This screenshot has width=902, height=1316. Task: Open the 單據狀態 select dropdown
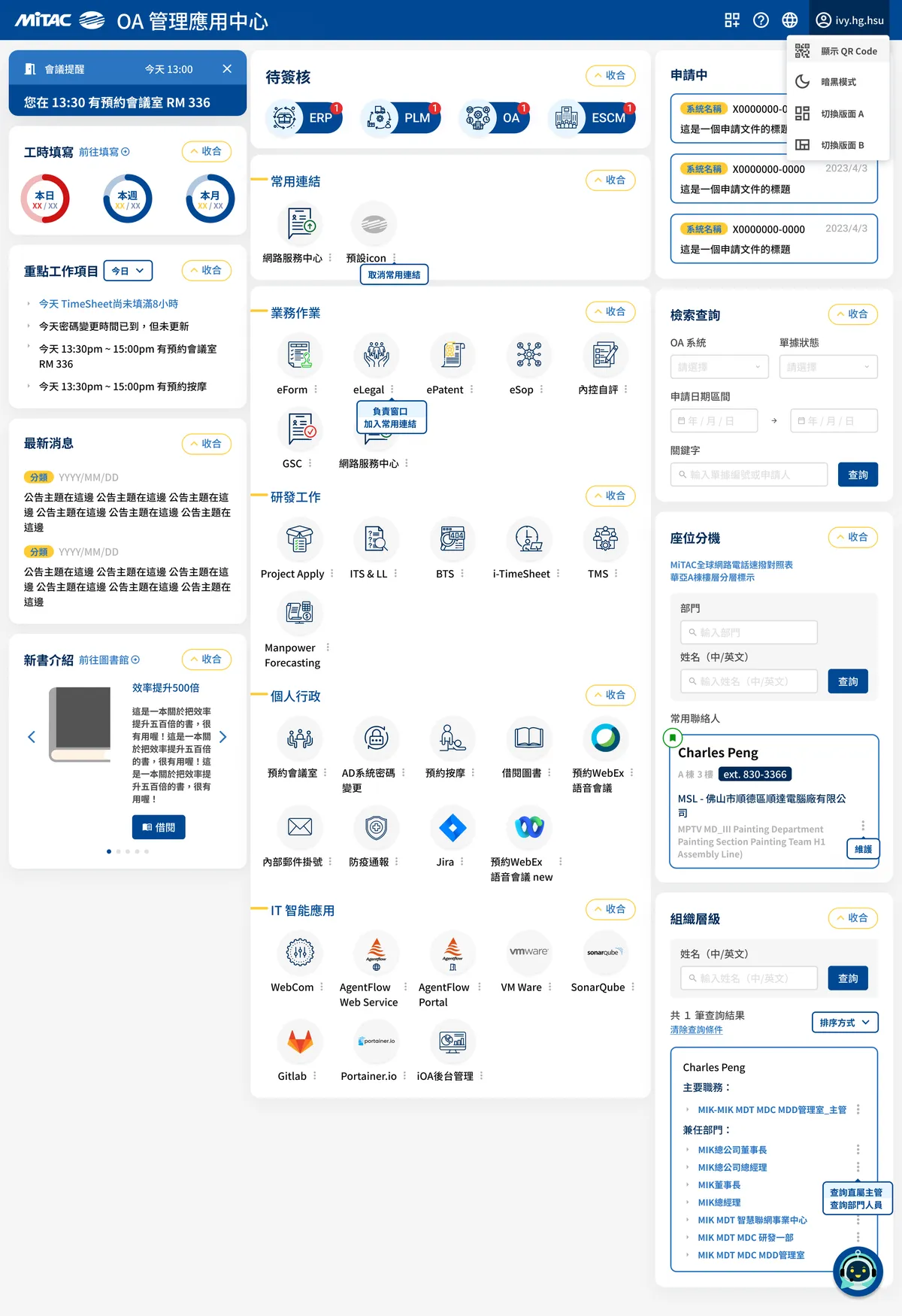tap(828, 367)
